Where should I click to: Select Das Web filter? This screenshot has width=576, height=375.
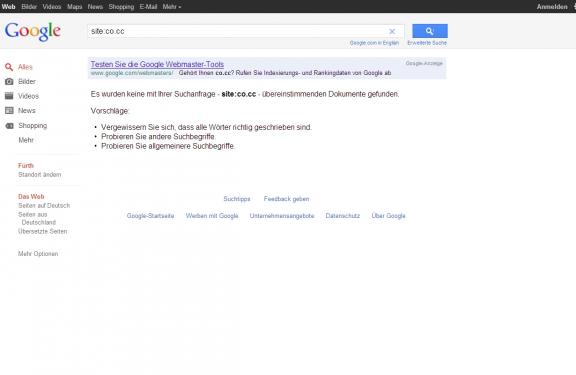[31, 196]
